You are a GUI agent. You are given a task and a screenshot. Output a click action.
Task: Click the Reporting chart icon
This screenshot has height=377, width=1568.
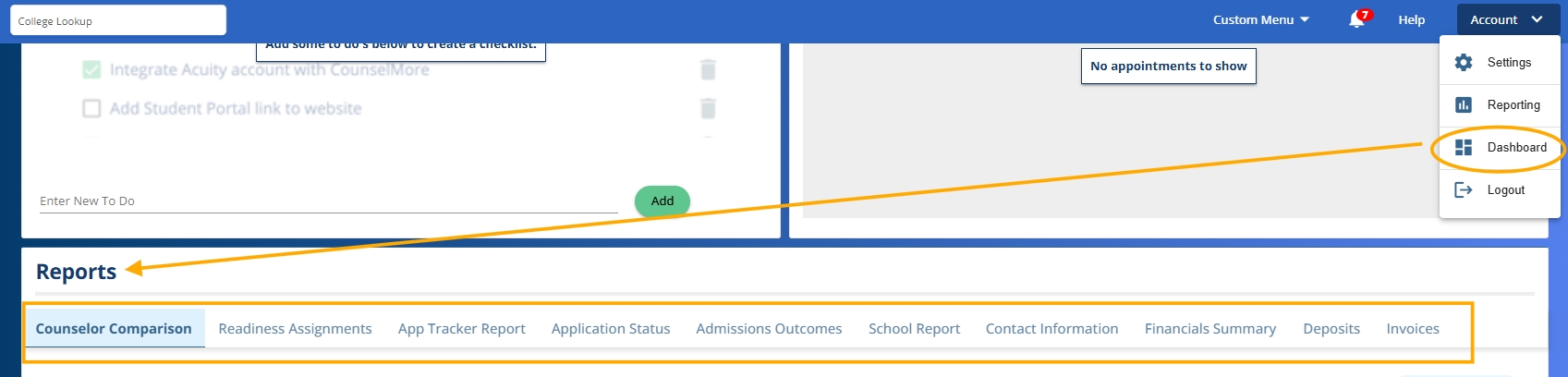1464,105
